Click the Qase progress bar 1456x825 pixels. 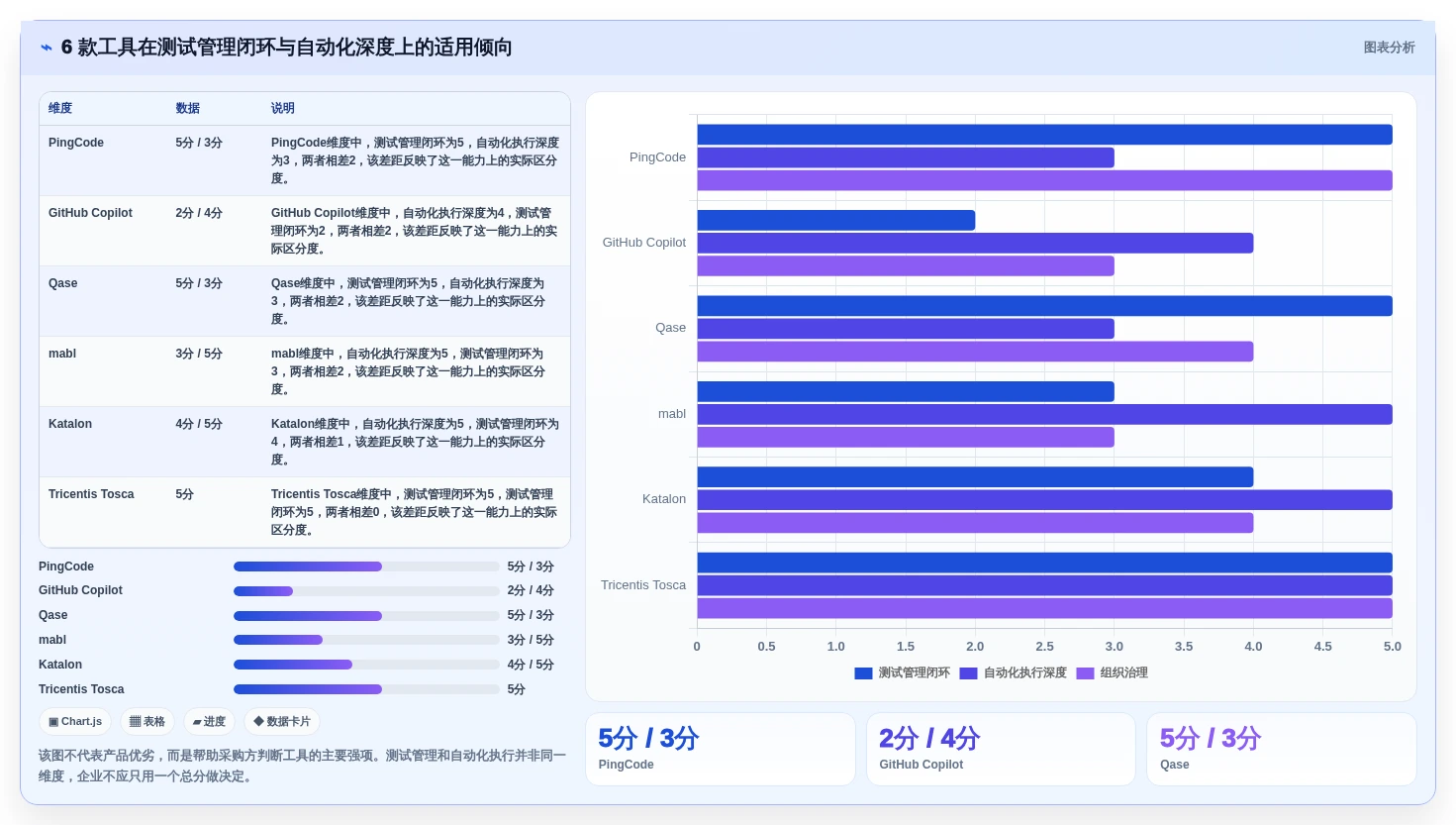pyautogui.click(x=366, y=616)
